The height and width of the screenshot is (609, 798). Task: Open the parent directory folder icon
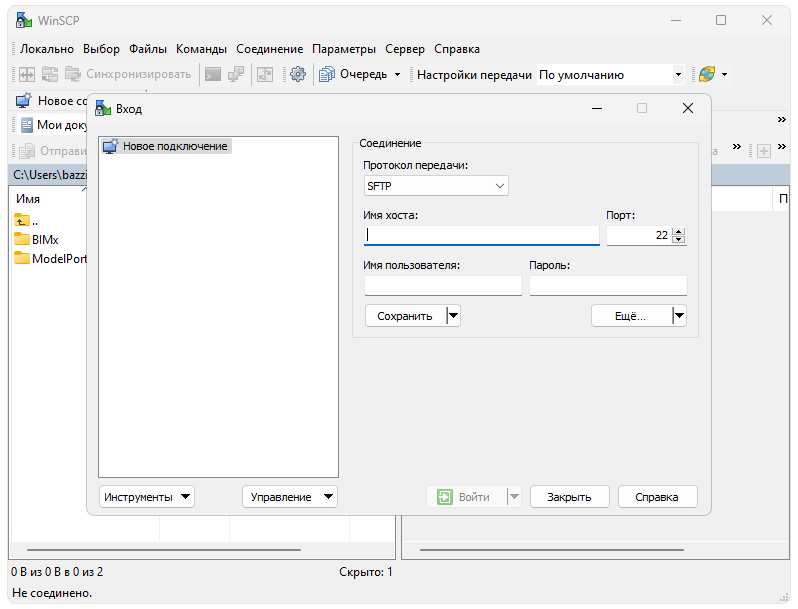click(x=22, y=220)
